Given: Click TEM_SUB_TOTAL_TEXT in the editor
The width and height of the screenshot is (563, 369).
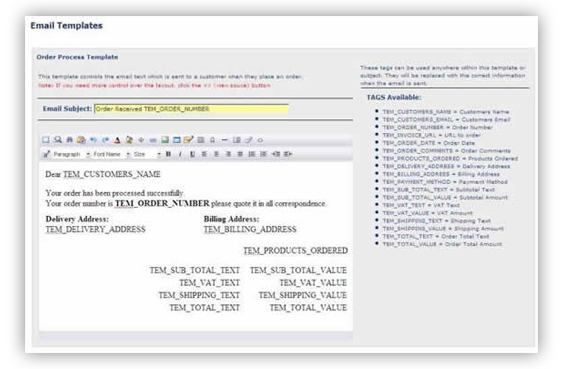Looking at the screenshot, I should coord(195,270).
